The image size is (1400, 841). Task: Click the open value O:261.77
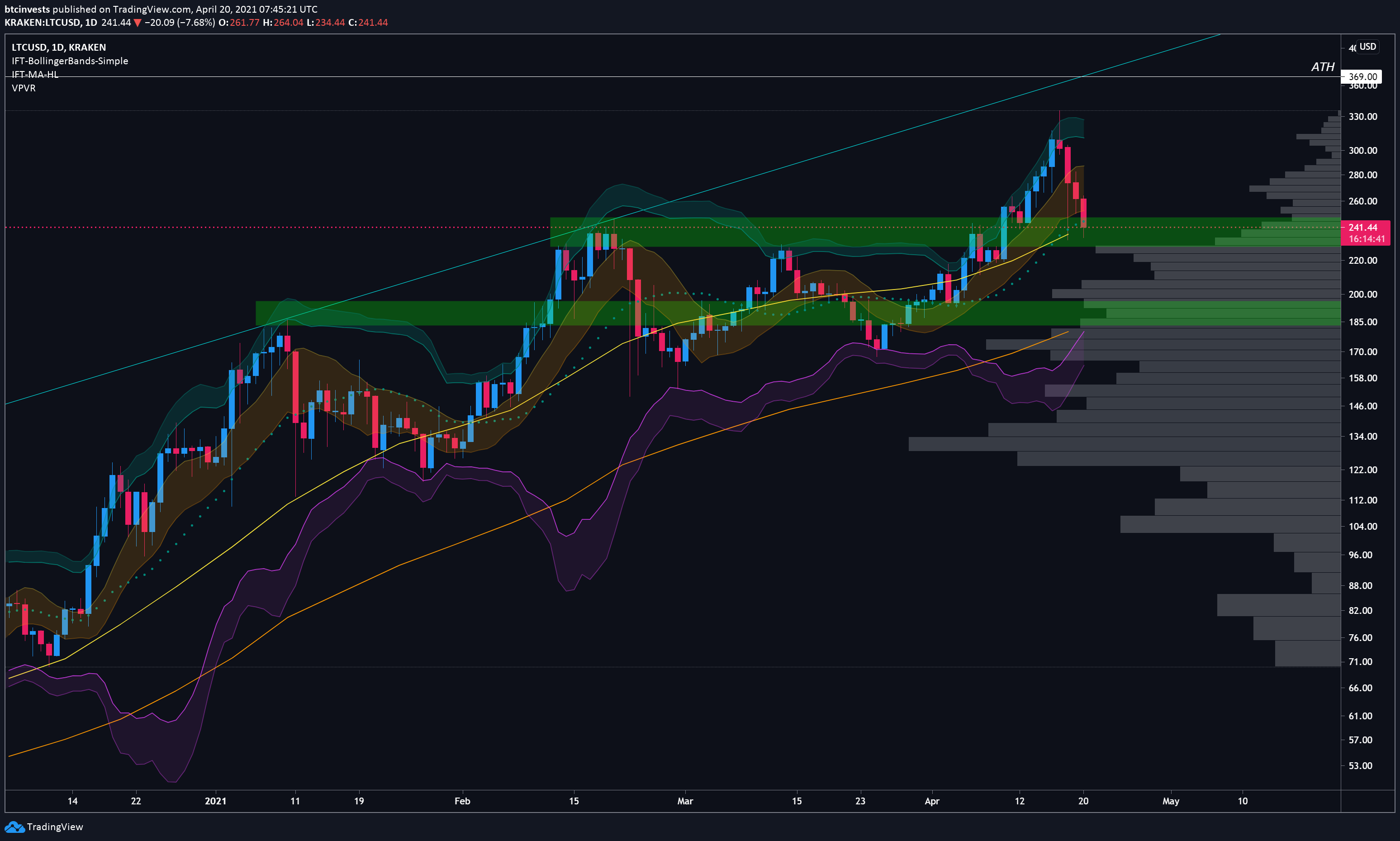tap(239, 23)
